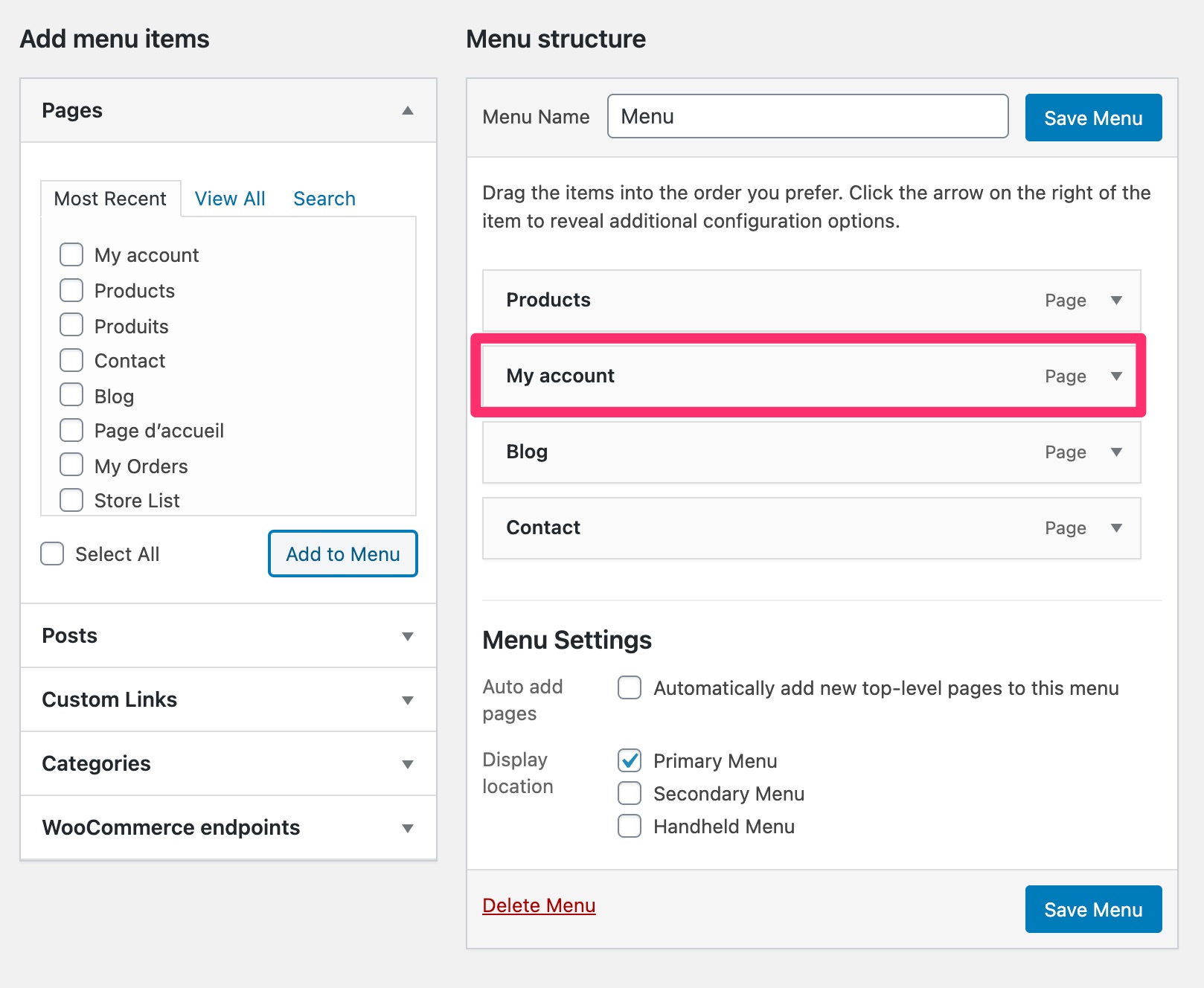Open the Blog menu item options arrow

pyautogui.click(x=1116, y=452)
